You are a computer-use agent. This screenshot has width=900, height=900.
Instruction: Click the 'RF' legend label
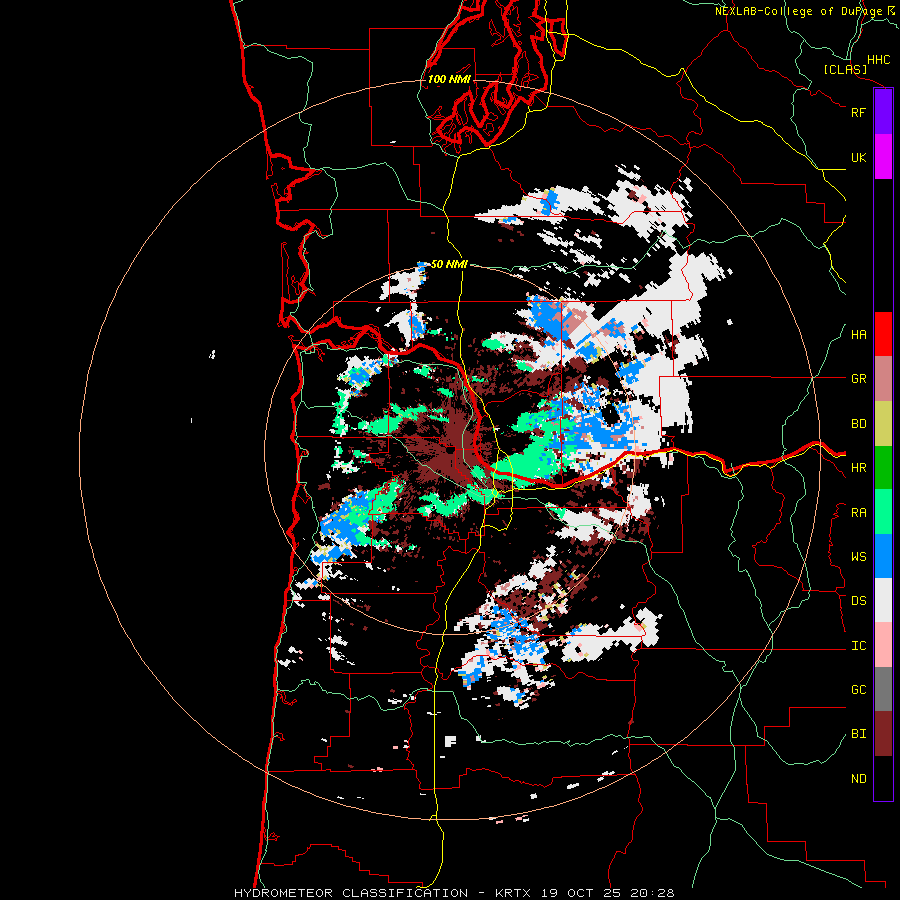[858, 112]
